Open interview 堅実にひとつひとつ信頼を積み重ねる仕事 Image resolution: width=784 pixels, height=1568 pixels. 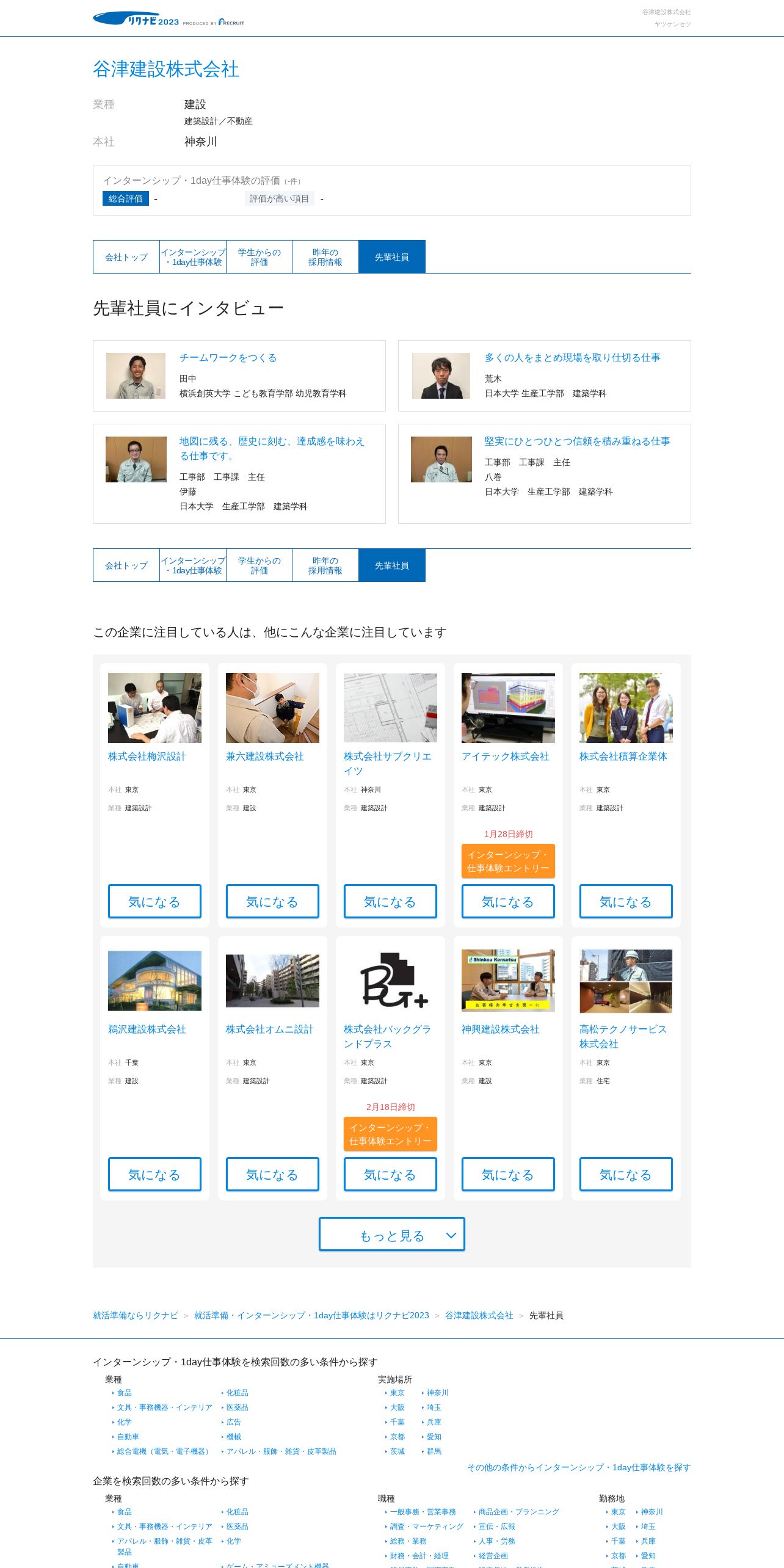click(578, 441)
